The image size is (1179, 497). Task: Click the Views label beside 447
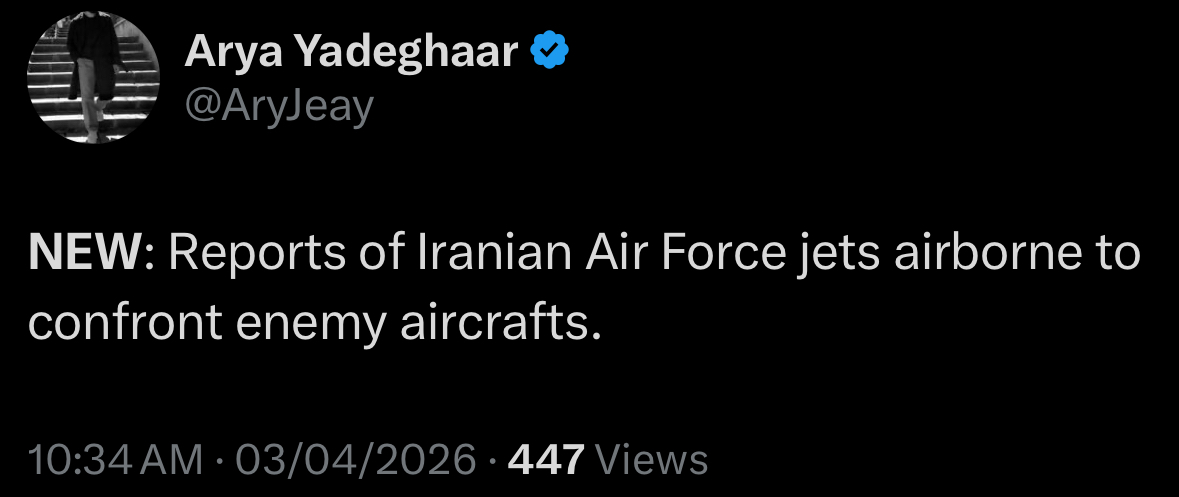[651, 459]
